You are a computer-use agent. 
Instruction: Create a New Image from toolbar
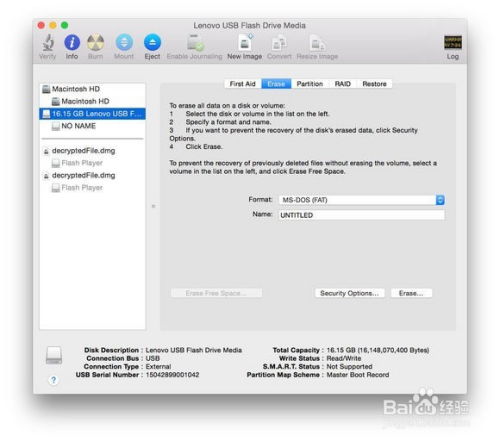(x=245, y=43)
